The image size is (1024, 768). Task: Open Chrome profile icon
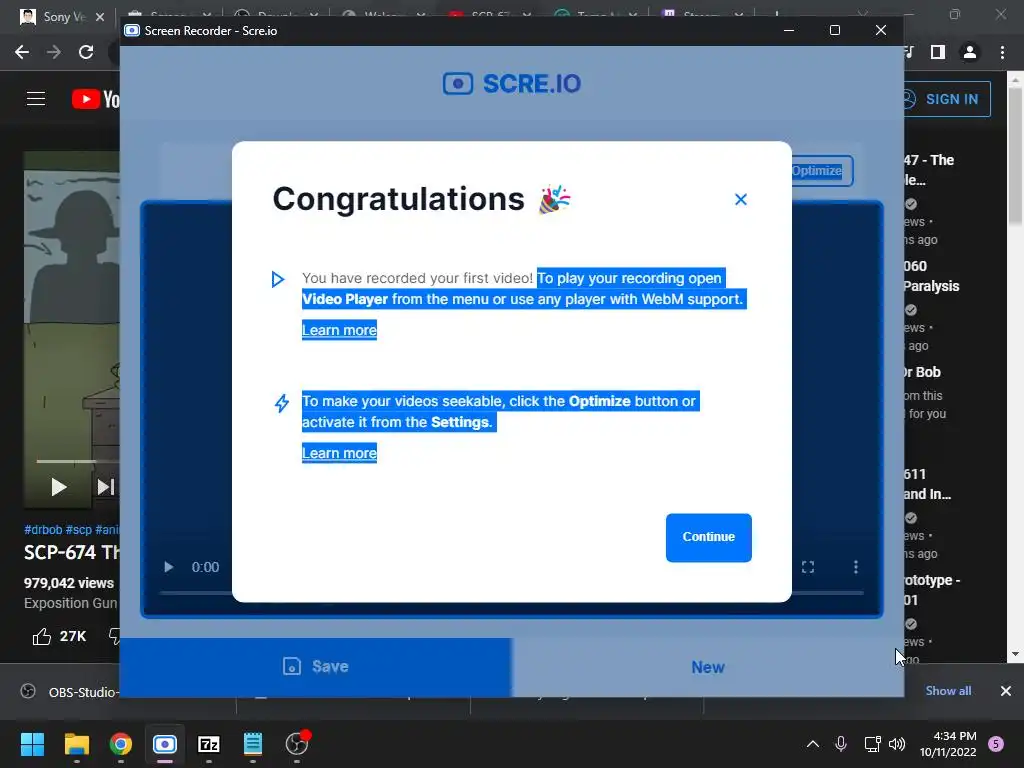pyautogui.click(x=970, y=52)
